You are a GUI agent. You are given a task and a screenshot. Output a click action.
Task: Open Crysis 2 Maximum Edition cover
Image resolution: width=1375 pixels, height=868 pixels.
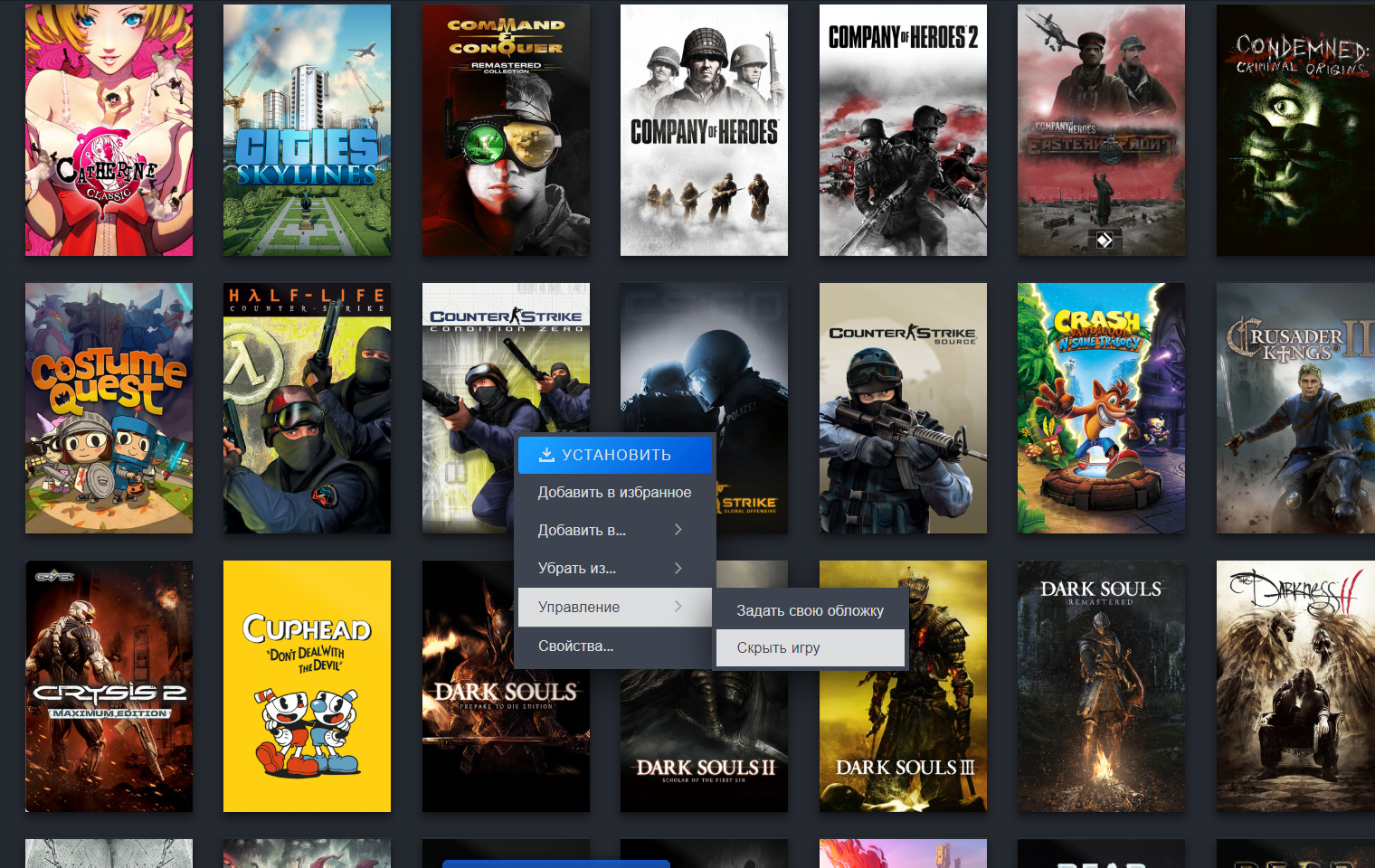[109, 686]
